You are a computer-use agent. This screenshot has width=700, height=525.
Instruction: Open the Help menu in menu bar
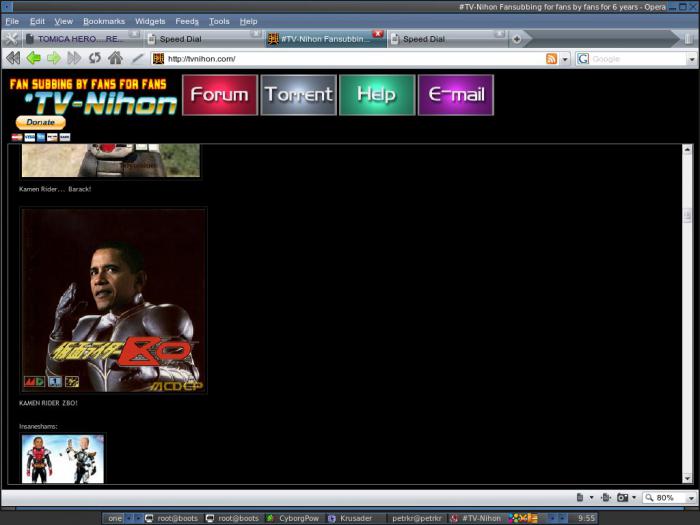point(248,21)
